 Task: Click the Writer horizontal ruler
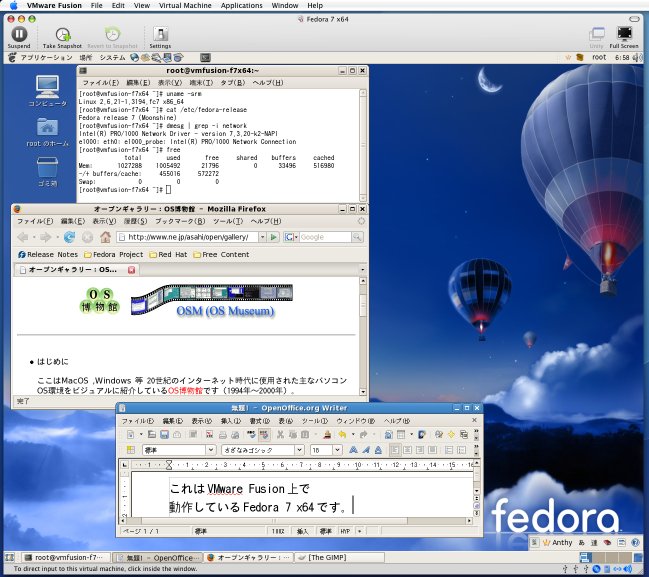(x=302, y=465)
